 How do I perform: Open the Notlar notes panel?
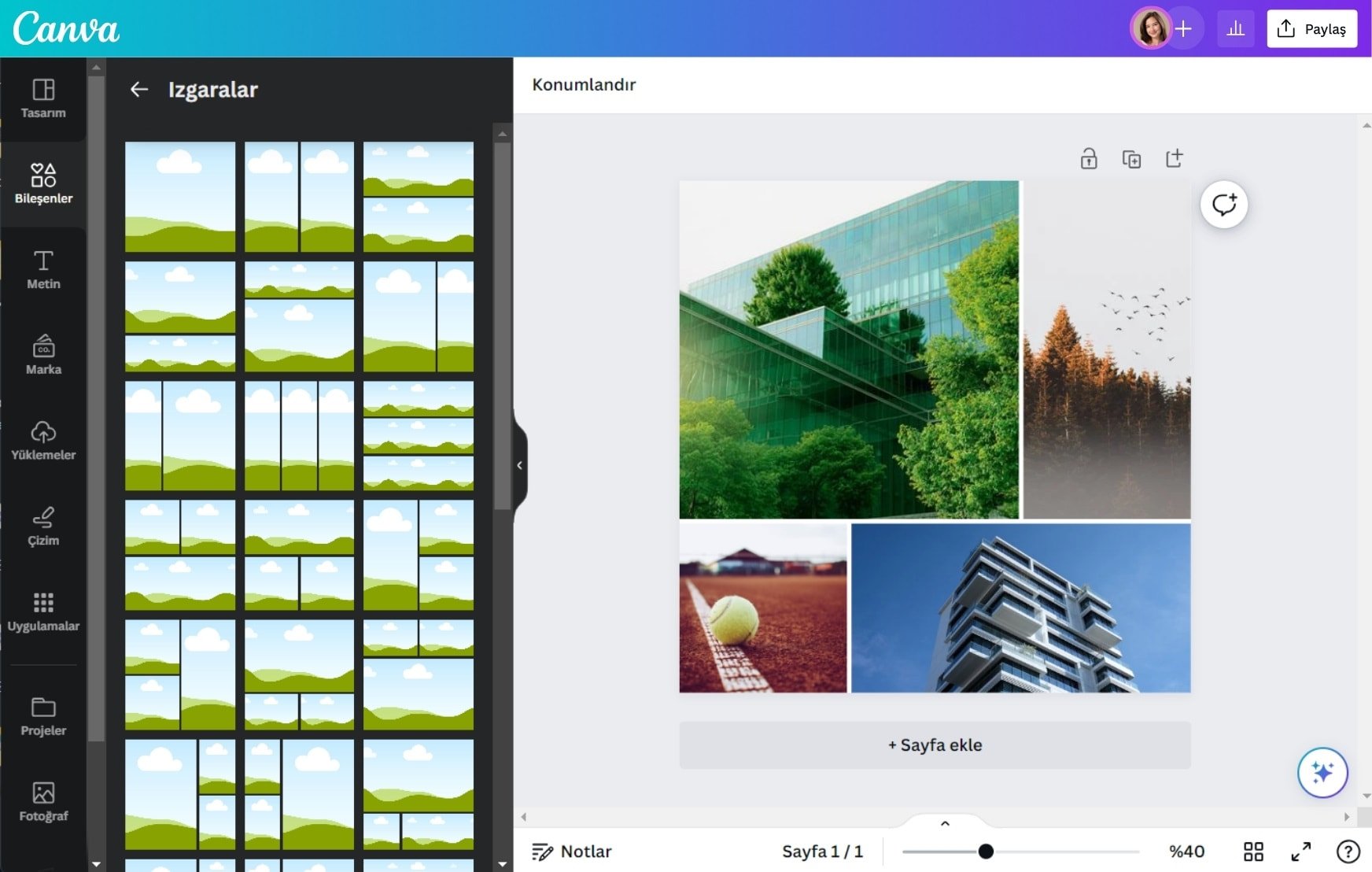571,852
